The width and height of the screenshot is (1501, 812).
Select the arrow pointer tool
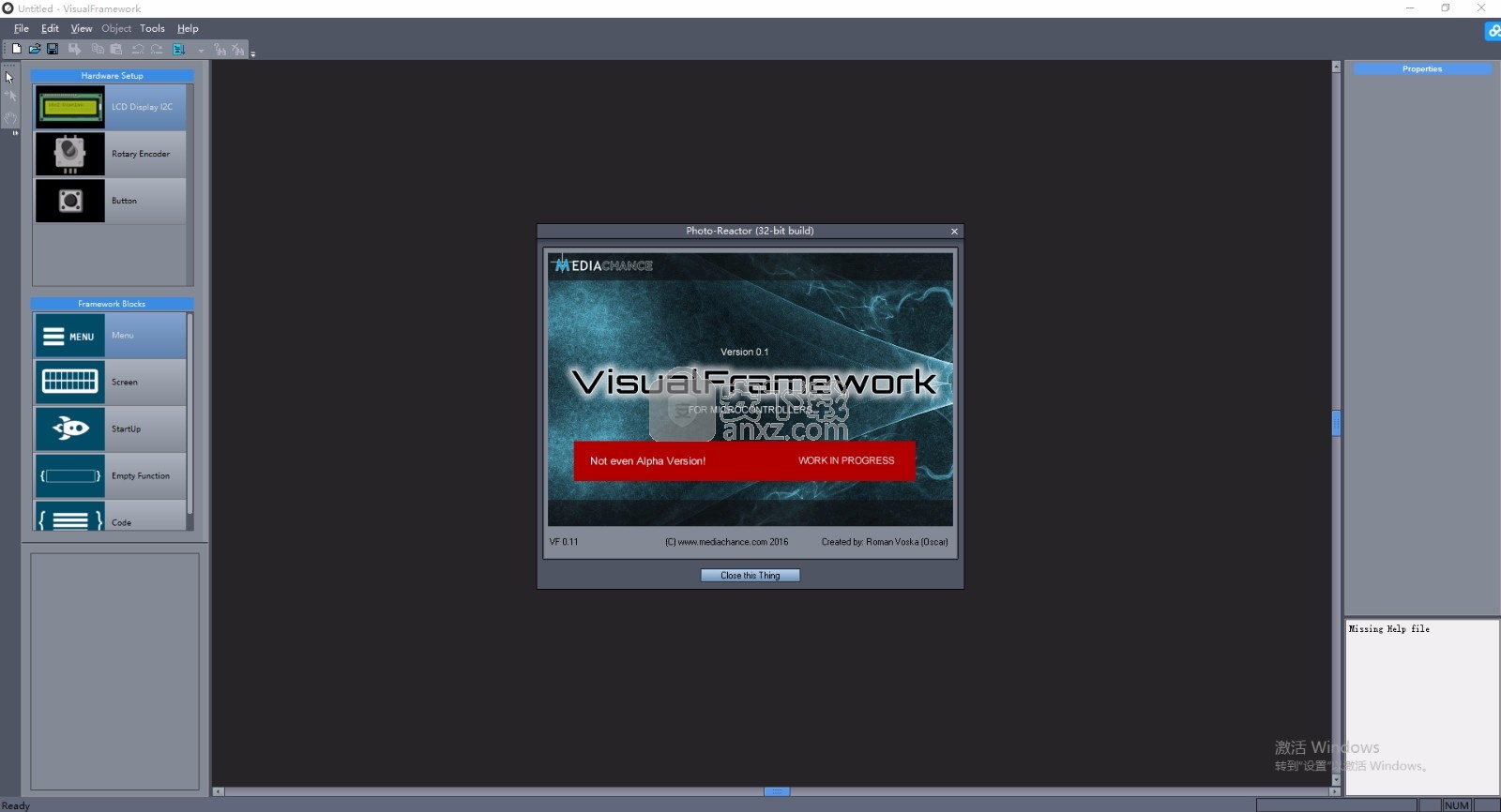tap(9, 77)
